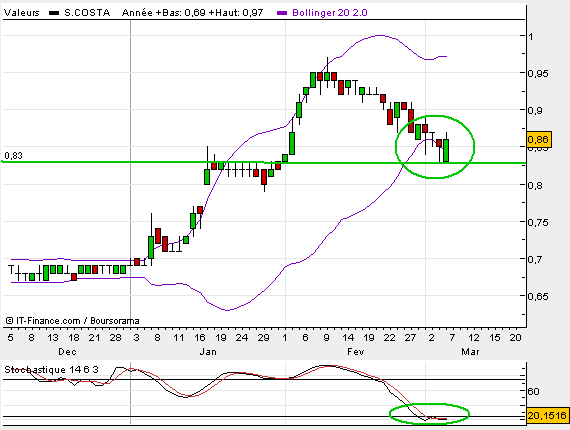Viewport: 570px width, 430px height.
Task: Click the '5' date label at axis start
Action: tap(11, 338)
